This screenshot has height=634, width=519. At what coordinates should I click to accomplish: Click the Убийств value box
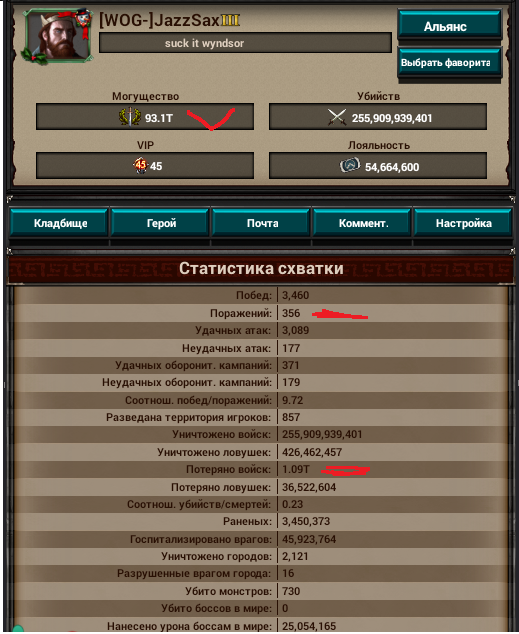(x=378, y=117)
